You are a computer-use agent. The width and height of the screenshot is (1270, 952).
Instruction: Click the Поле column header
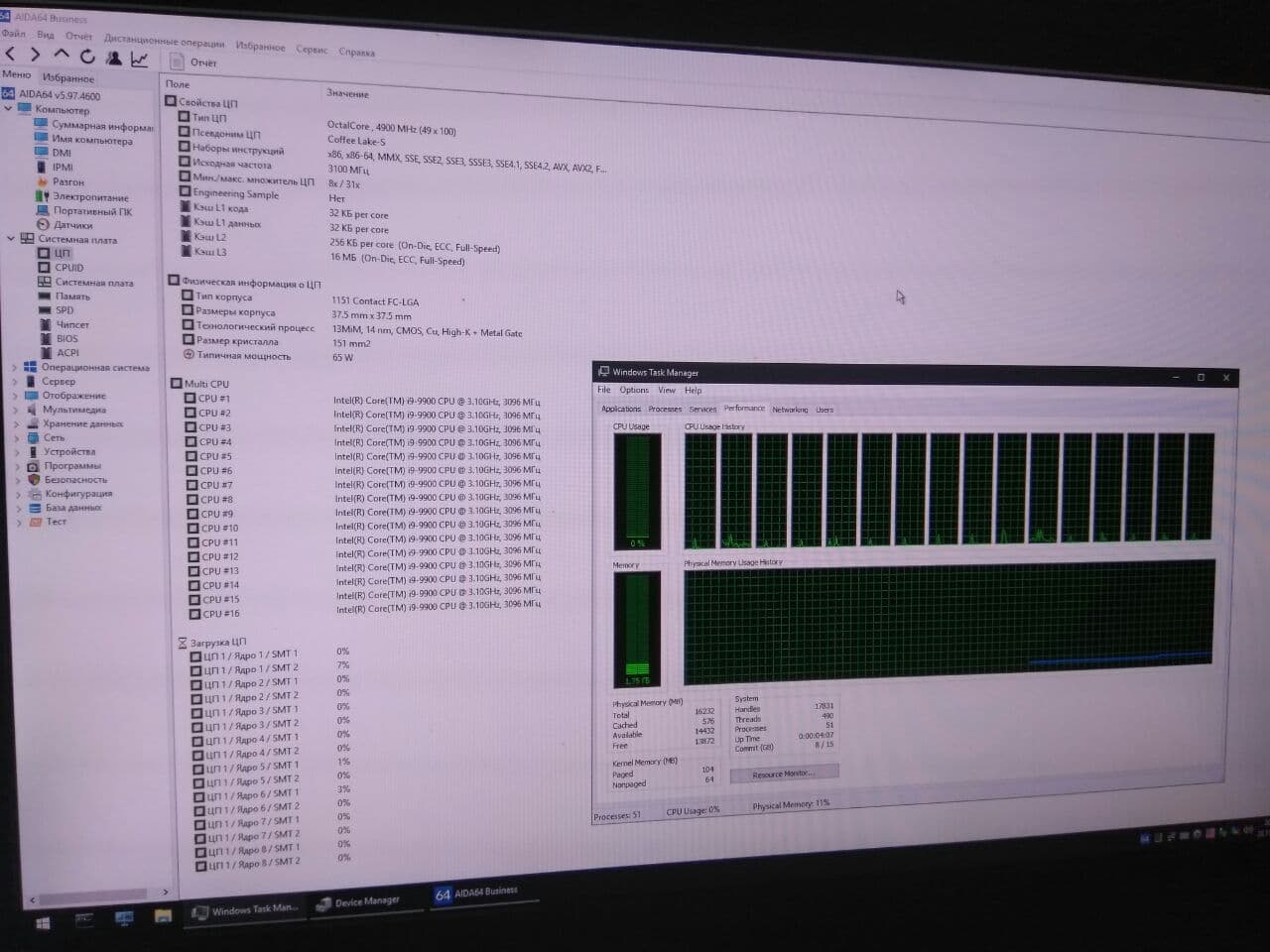click(x=177, y=84)
